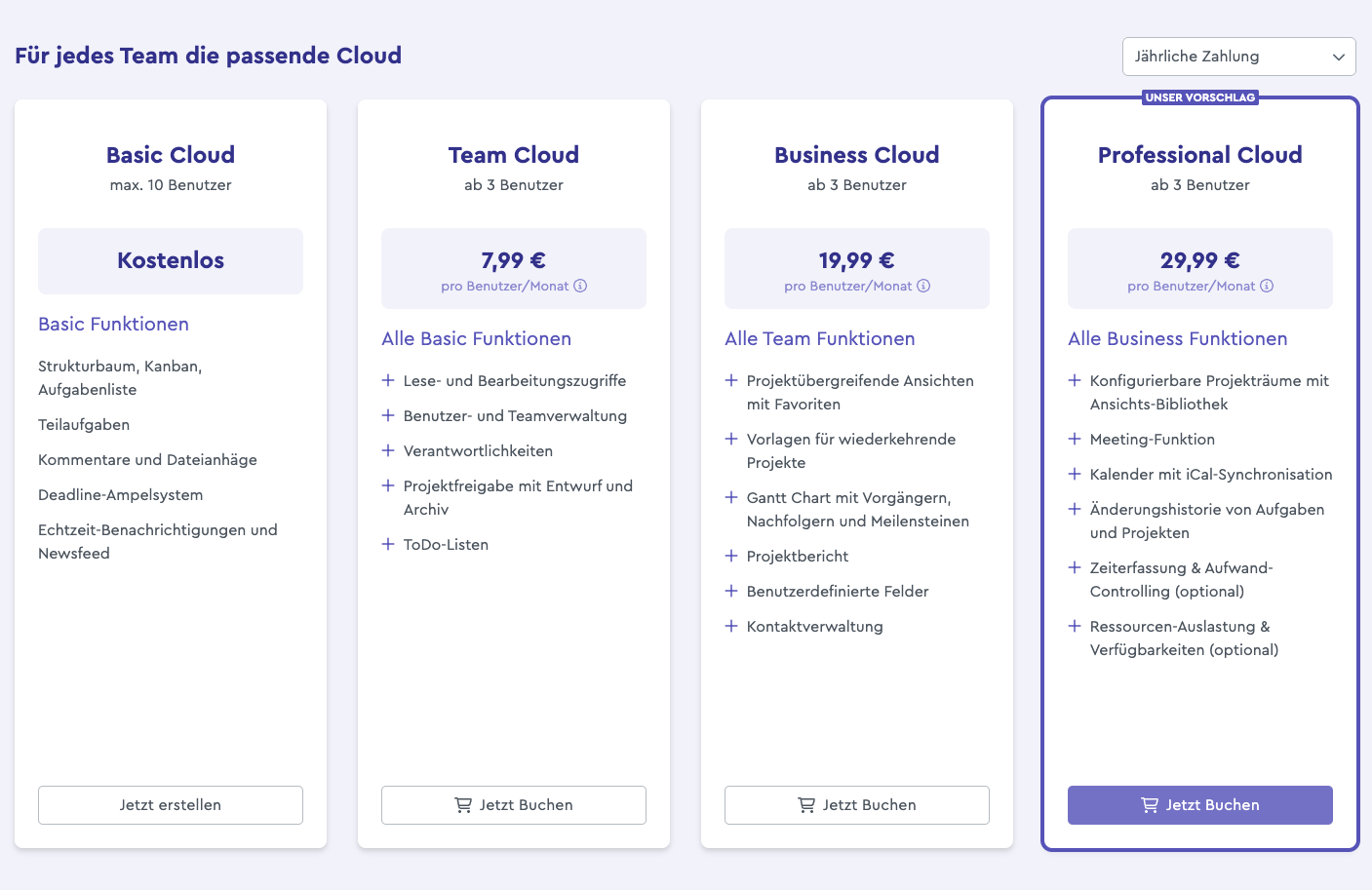Click the Kontaktverwaltung feature text
Screen dimensions: 1372x890
[815, 627]
